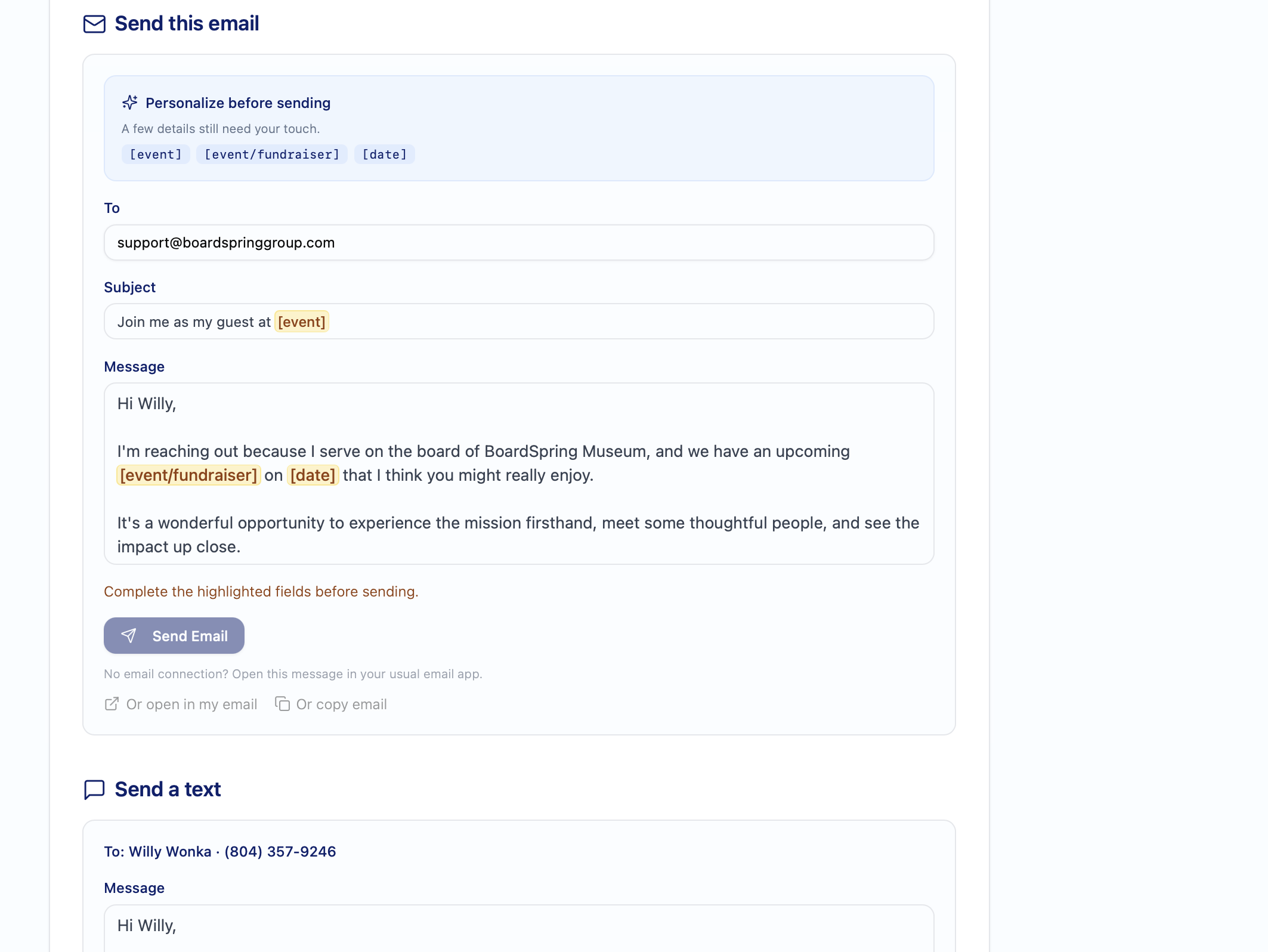Focus the To email address field
Image resolution: width=1268 pixels, height=952 pixels.
click(519, 243)
